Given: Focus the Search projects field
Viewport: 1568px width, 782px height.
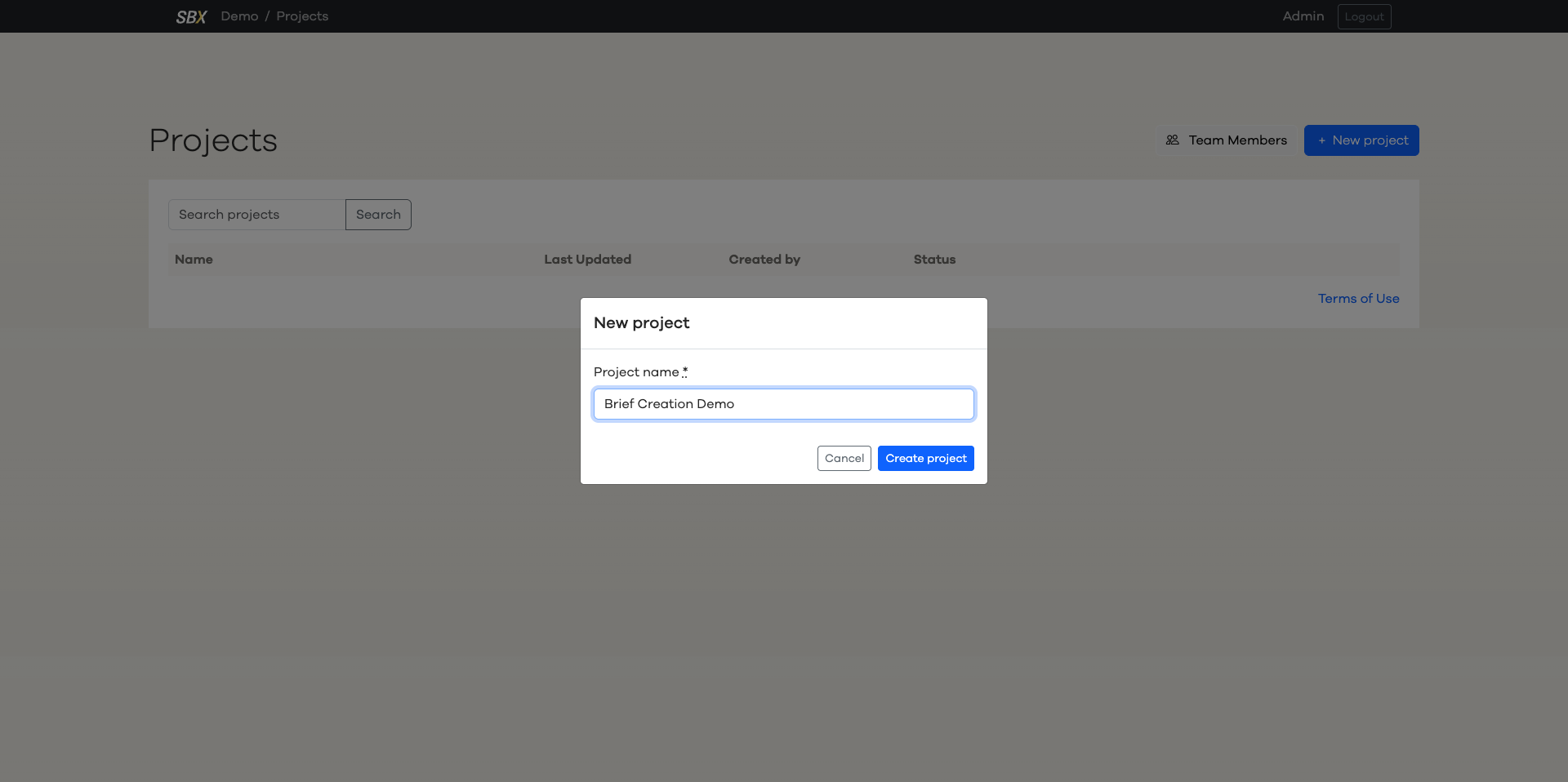Looking at the screenshot, I should [x=256, y=215].
